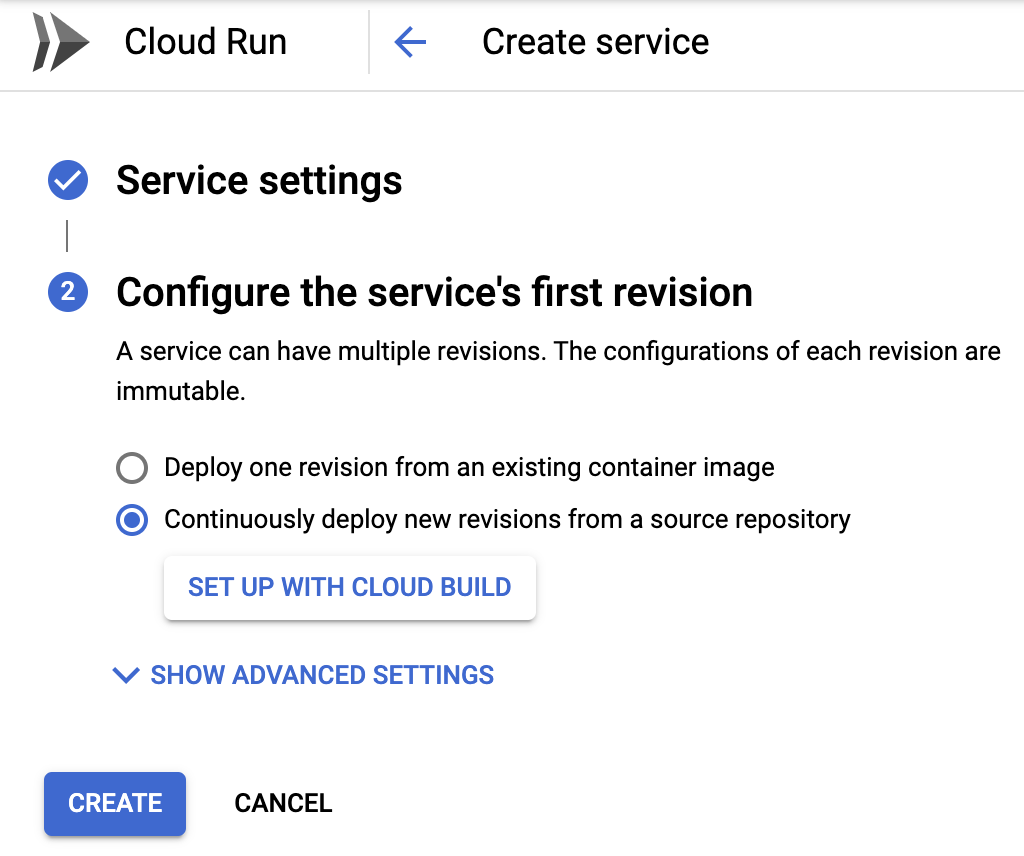Image resolution: width=1024 pixels, height=856 pixels.
Task: Click Configure the service's first revision heading
Action: click(x=434, y=292)
